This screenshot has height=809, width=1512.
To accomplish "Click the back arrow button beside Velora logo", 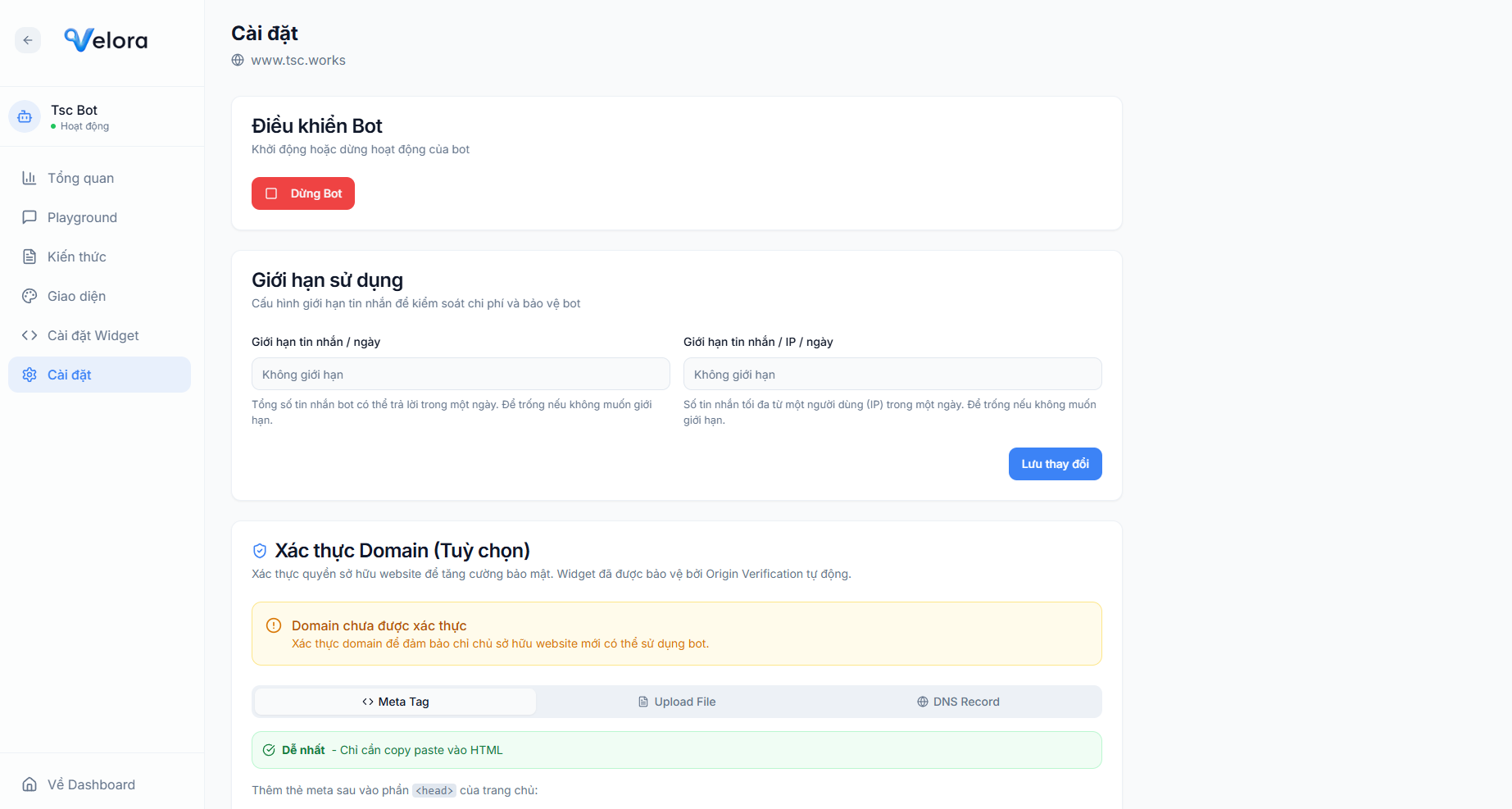I will (28, 40).
